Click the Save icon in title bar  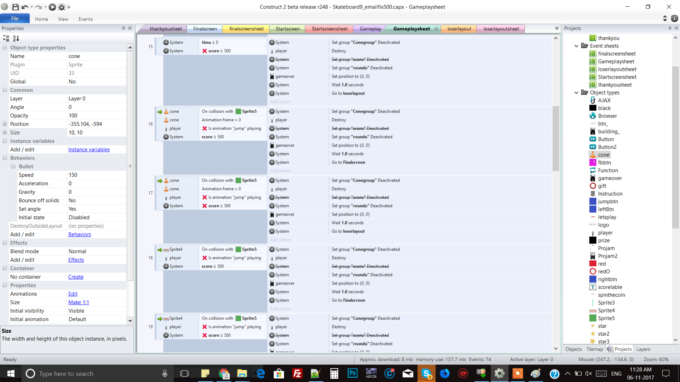(x=15, y=7)
